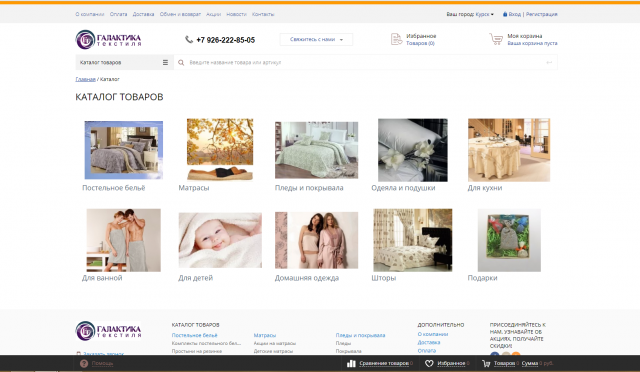Open the Домашняя одежда category image

pos(316,240)
